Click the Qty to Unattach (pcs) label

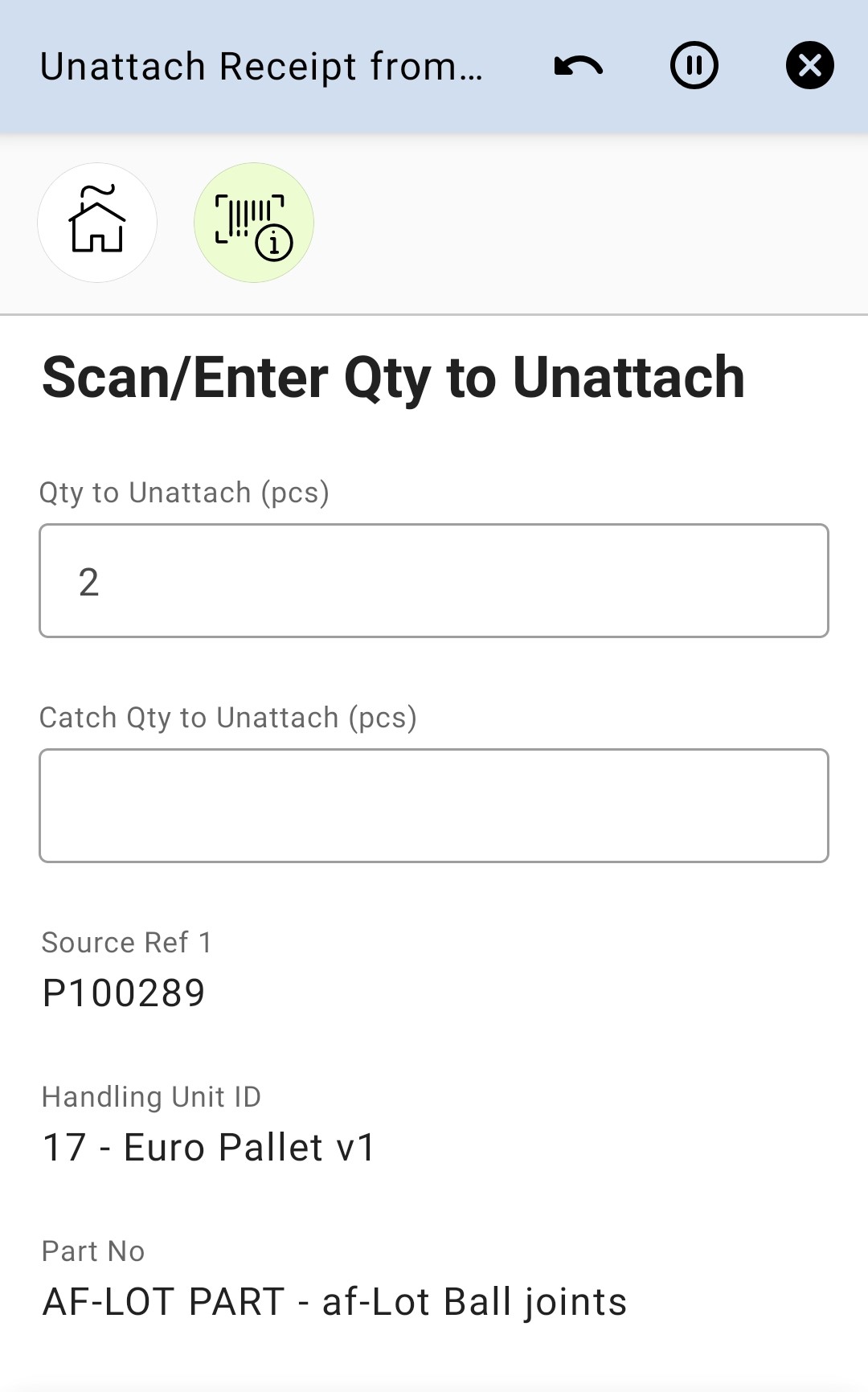(x=184, y=493)
